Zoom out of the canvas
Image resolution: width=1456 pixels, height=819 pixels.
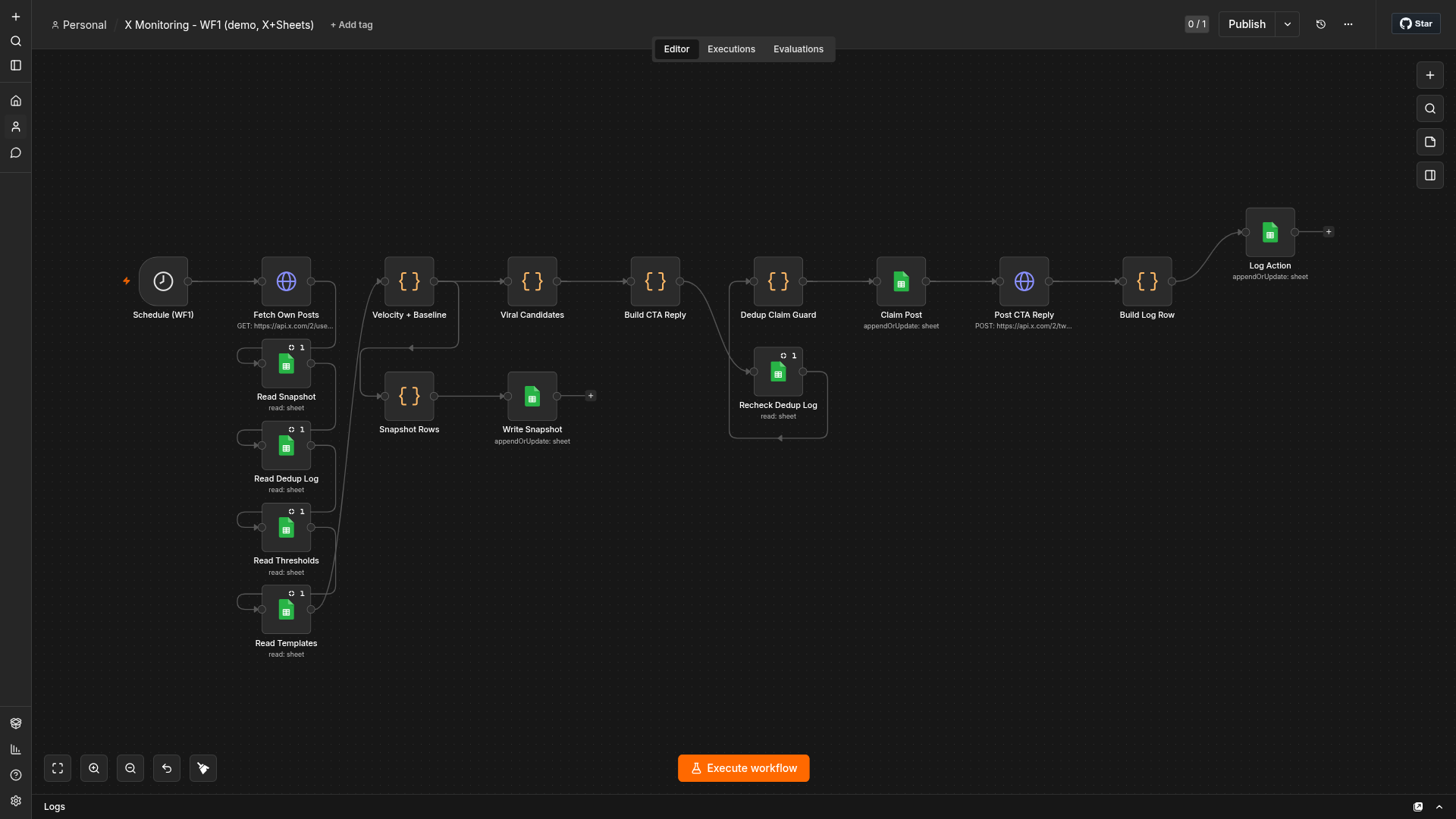tap(130, 768)
